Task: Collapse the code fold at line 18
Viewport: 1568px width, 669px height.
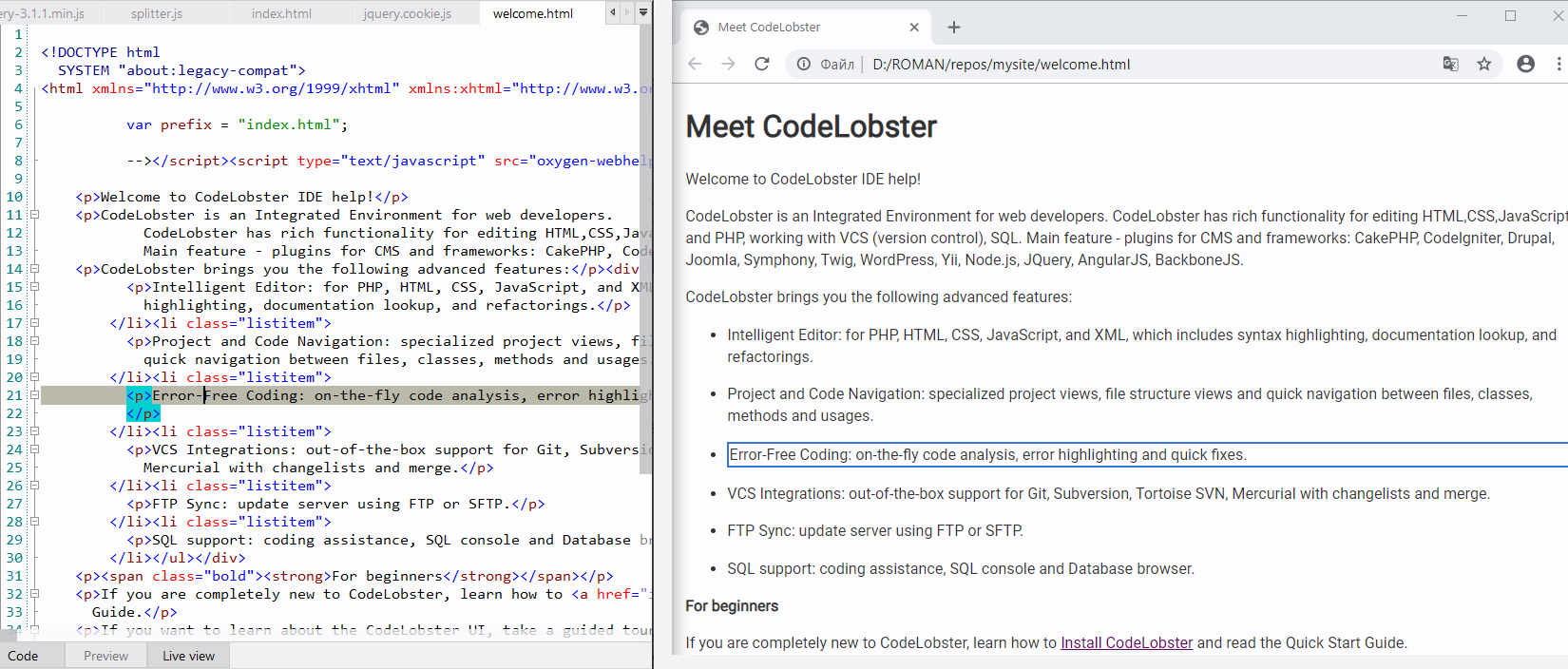Action: (34, 341)
